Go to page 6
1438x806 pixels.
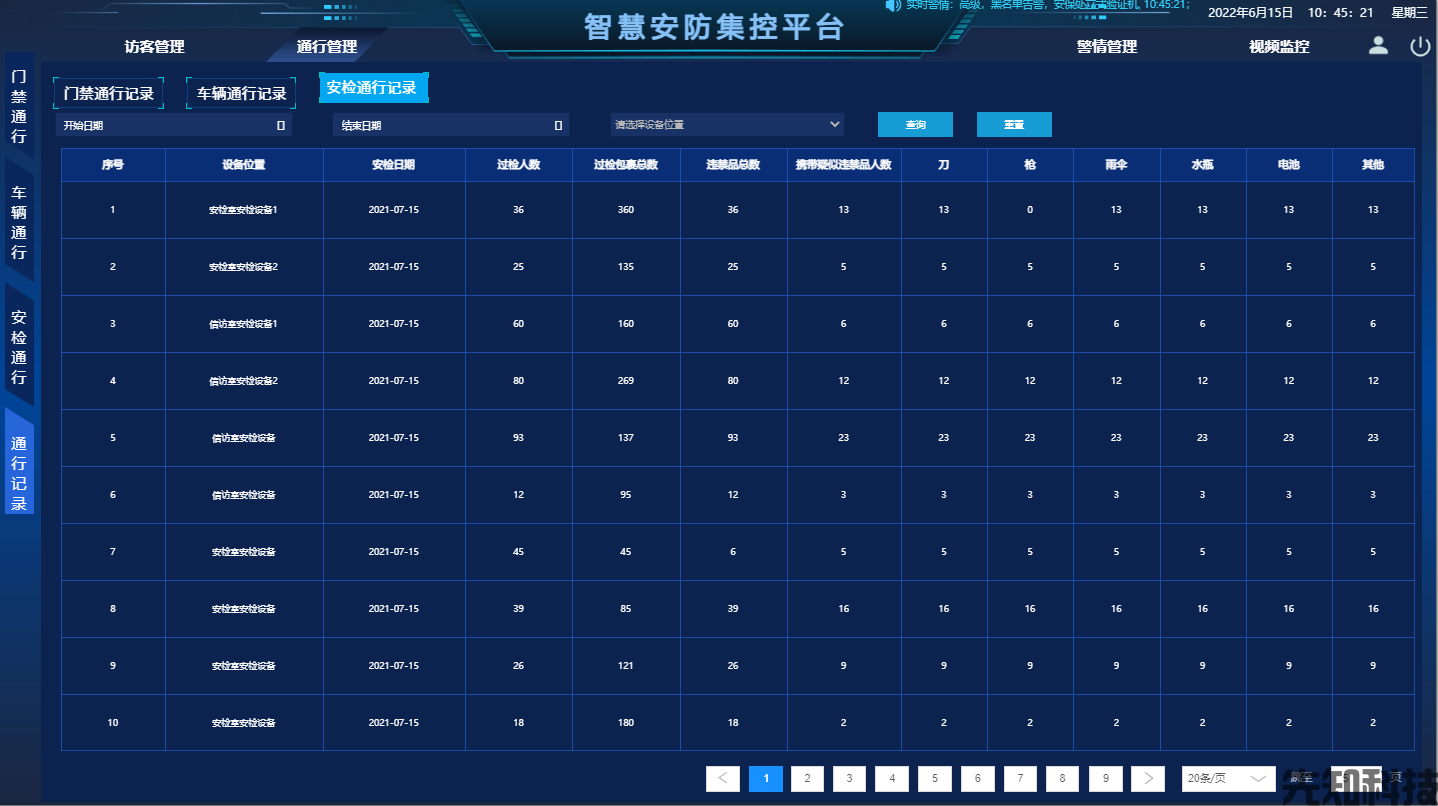978,778
